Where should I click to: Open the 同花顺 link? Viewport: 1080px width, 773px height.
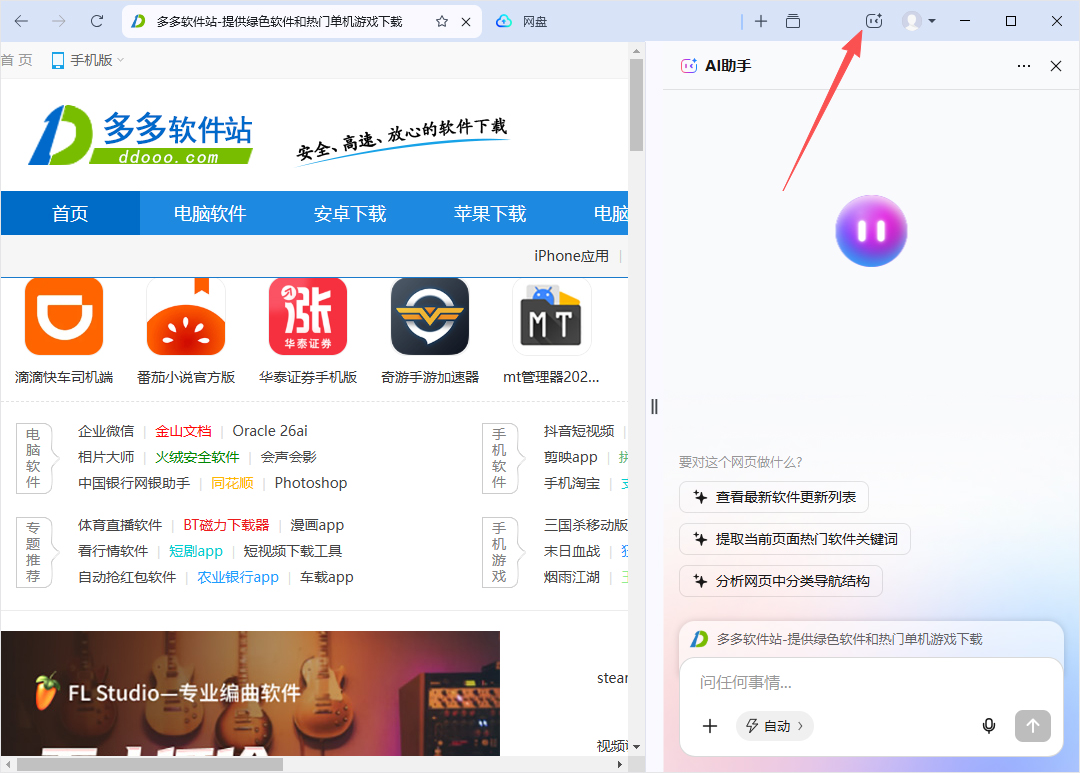[232, 483]
